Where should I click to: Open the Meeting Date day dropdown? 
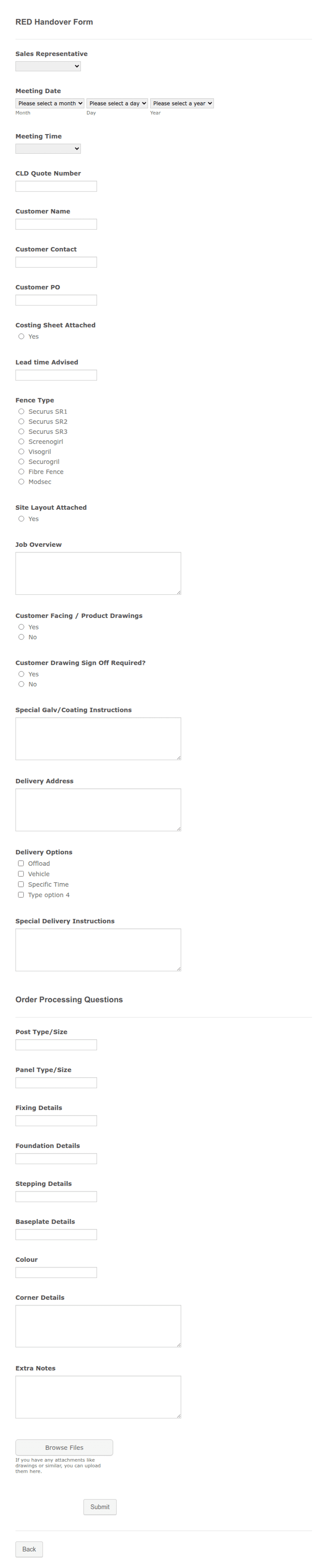point(117,103)
